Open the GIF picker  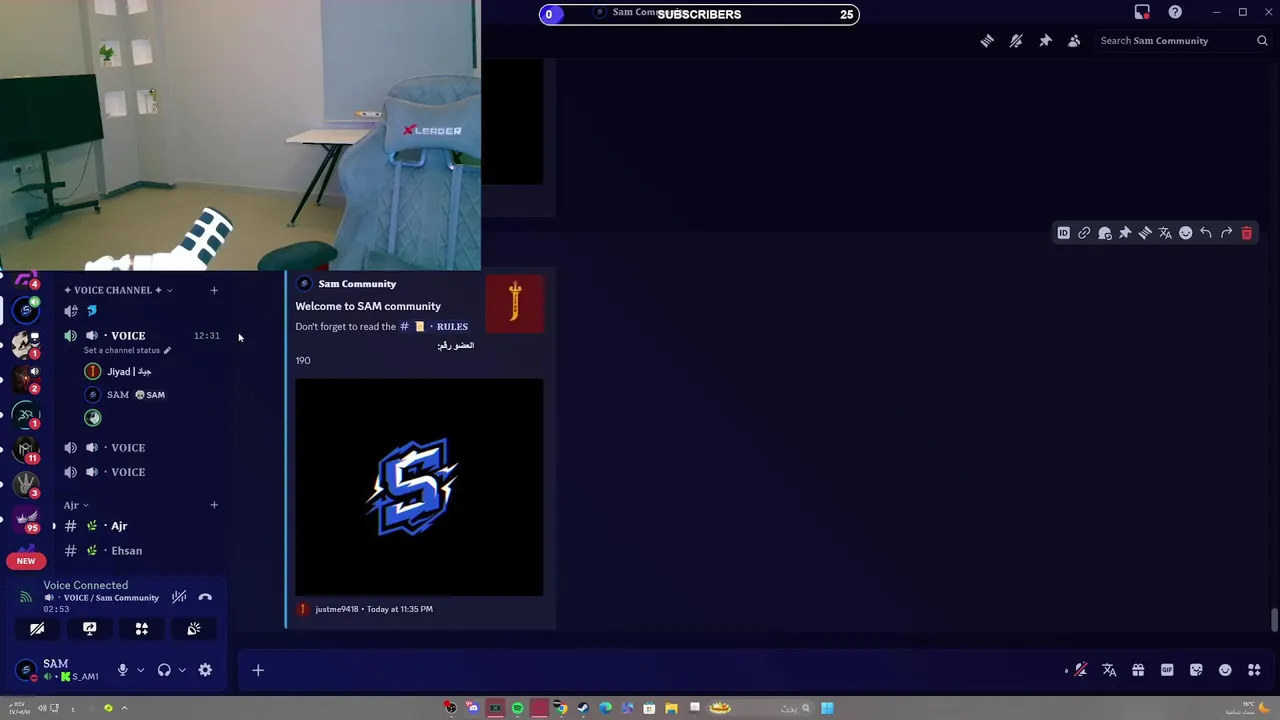point(1167,670)
